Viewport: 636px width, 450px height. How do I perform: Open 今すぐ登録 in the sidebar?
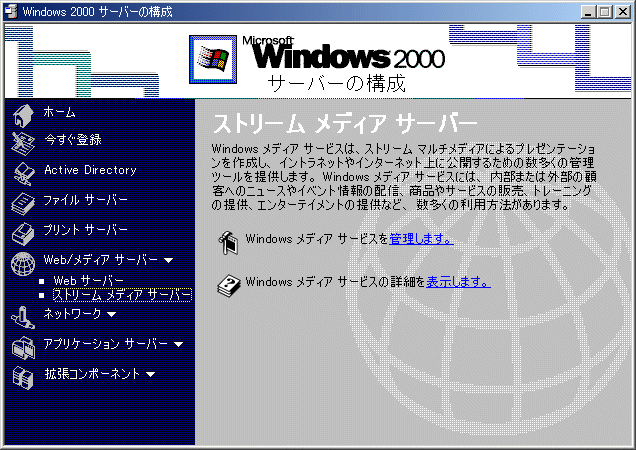pos(73,140)
